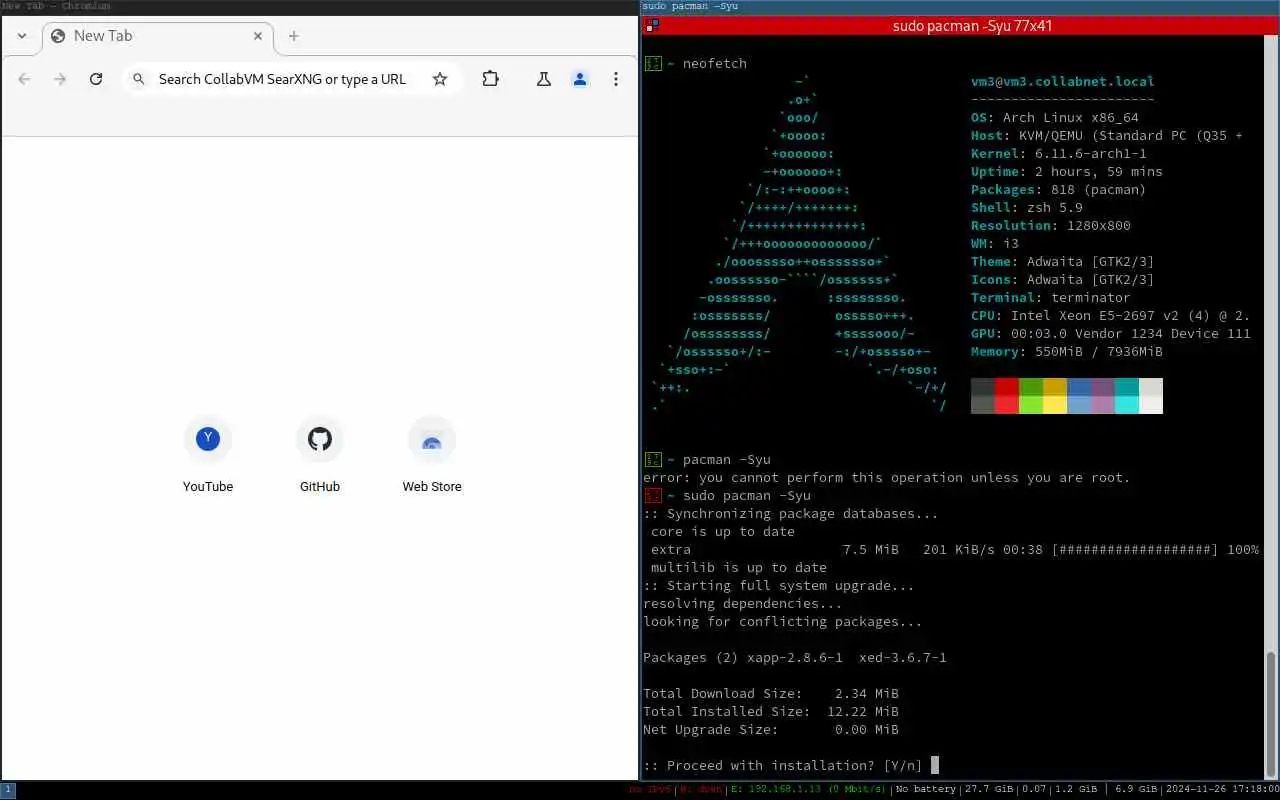Click the 'Kernel: 6.11.6-arch1-1' line
The height and width of the screenshot is (800, 1280).
[x=1059, y=154]
